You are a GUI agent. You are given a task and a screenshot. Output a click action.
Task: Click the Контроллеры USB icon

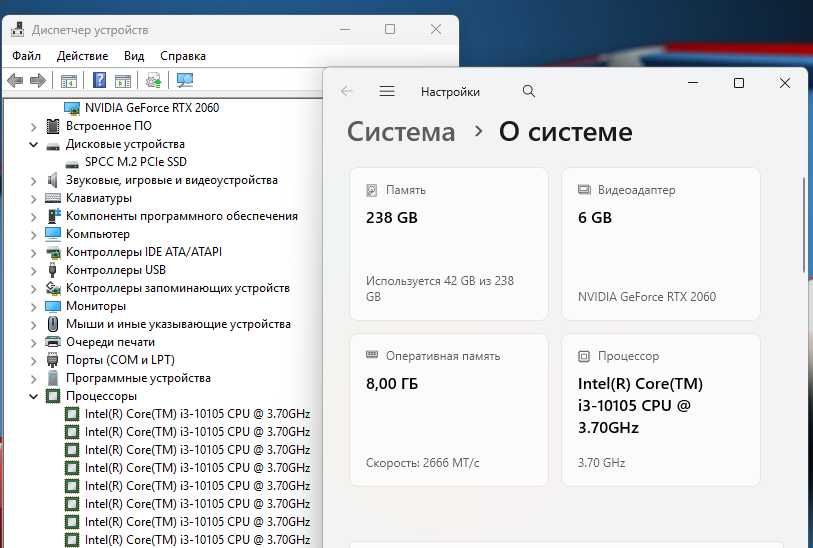(52, 270)
